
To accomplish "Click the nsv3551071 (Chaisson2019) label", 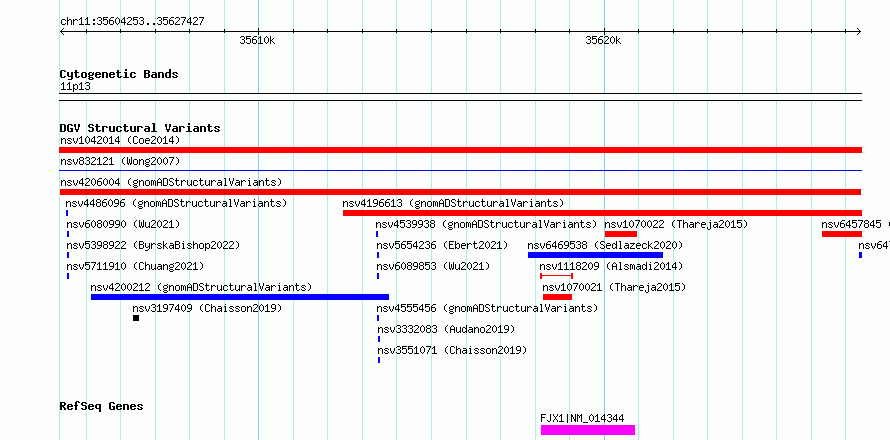I will click(452, 350).
